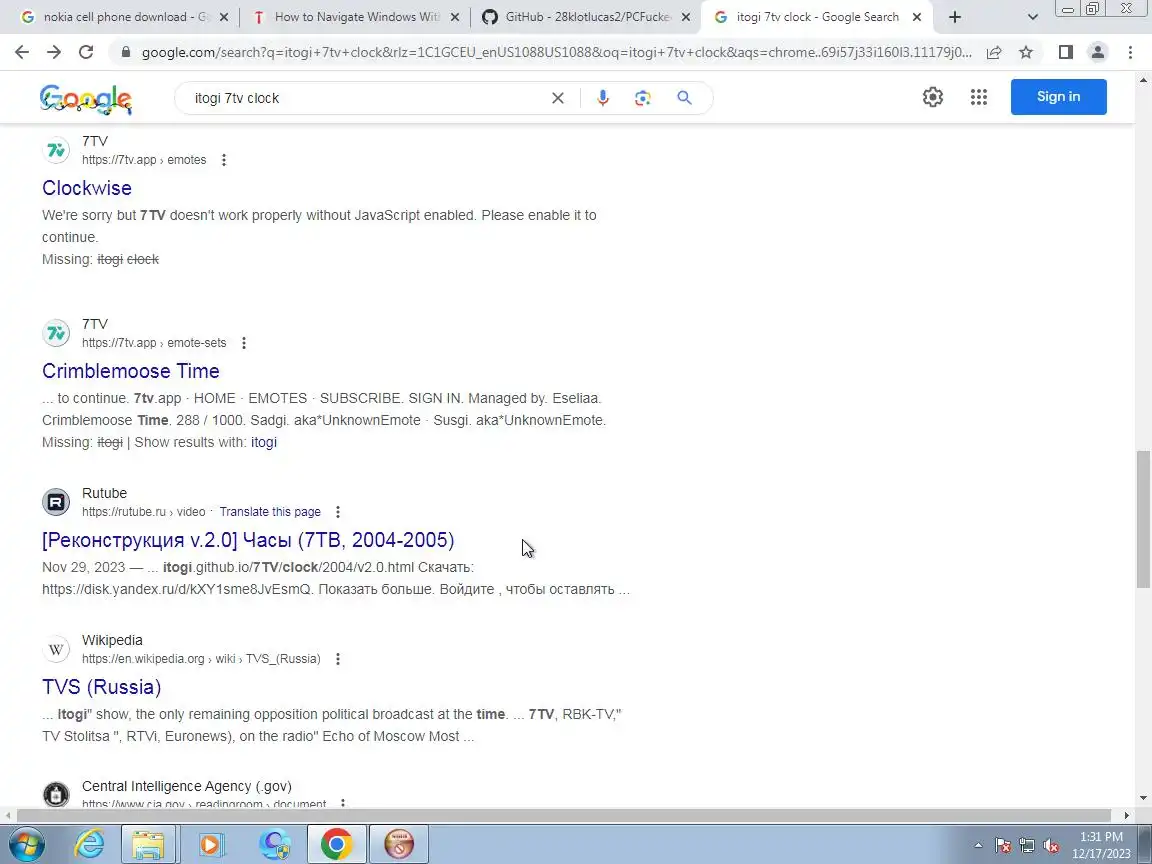Screen dimensions: 1152x864
Task: Go back with the browser back arrow
Action: 22,52
